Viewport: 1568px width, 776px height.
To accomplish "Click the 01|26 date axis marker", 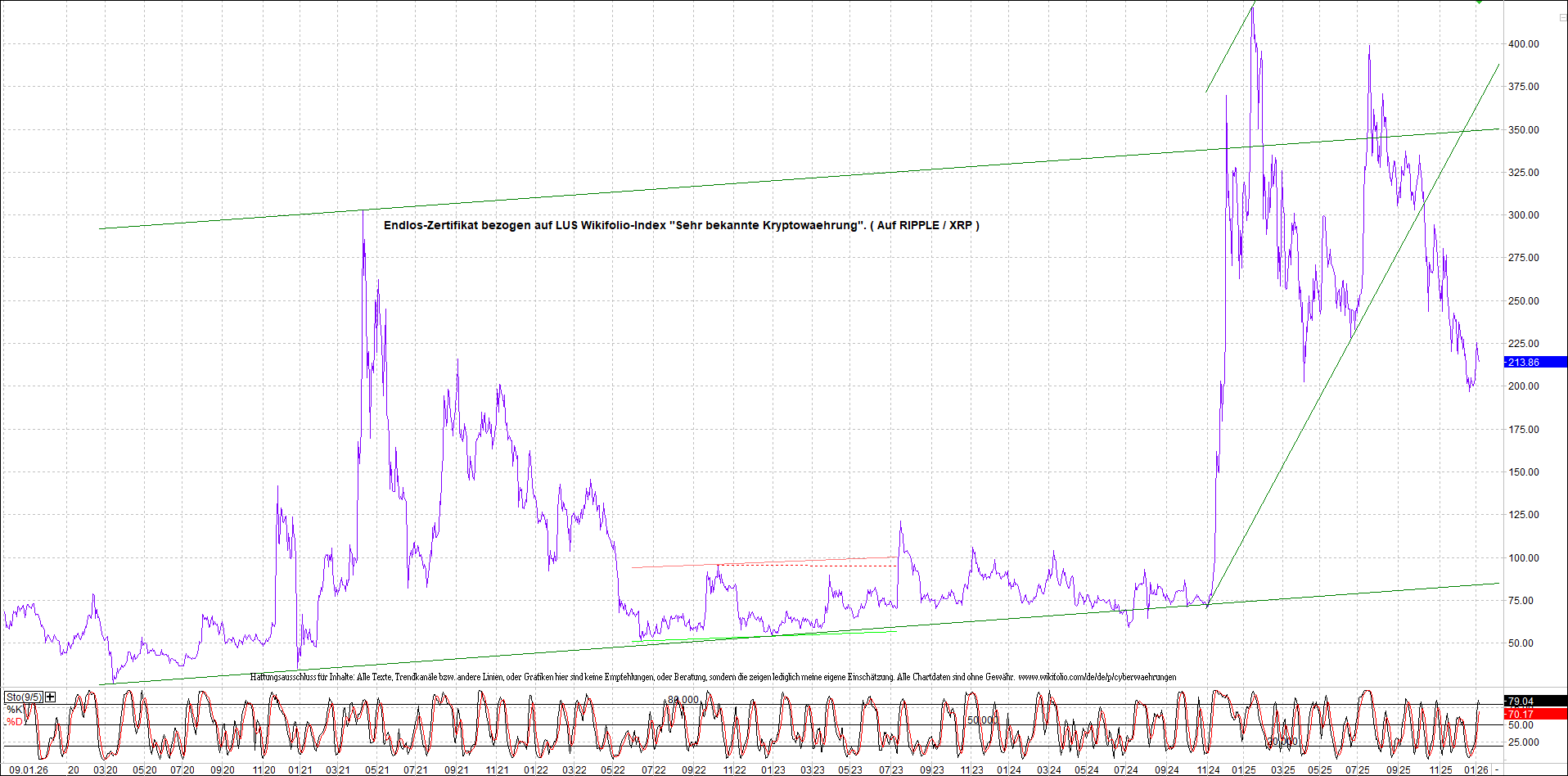I will 1476,769.
